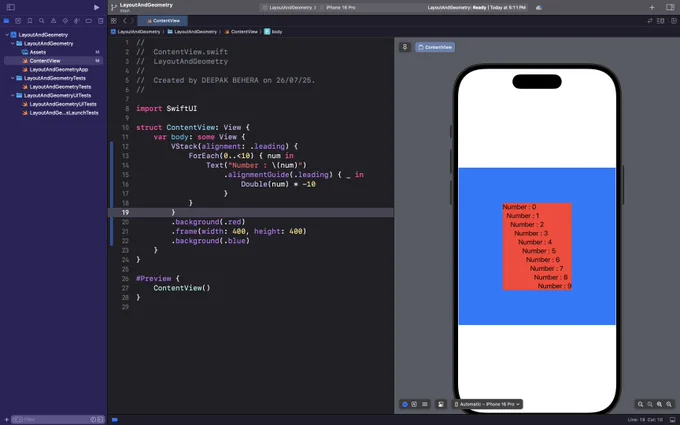
Task: Open the Report navigator icon
Action: point(101,21)
